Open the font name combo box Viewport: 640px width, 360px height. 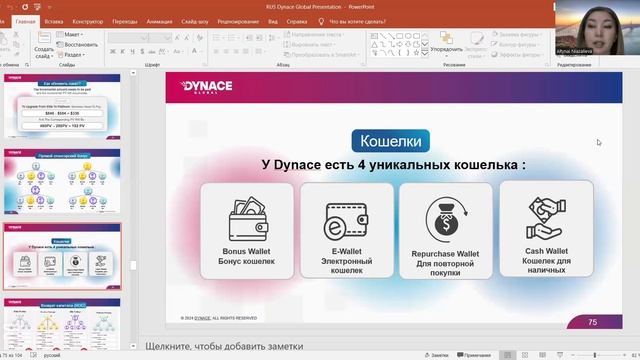click(x=128, y=38)
